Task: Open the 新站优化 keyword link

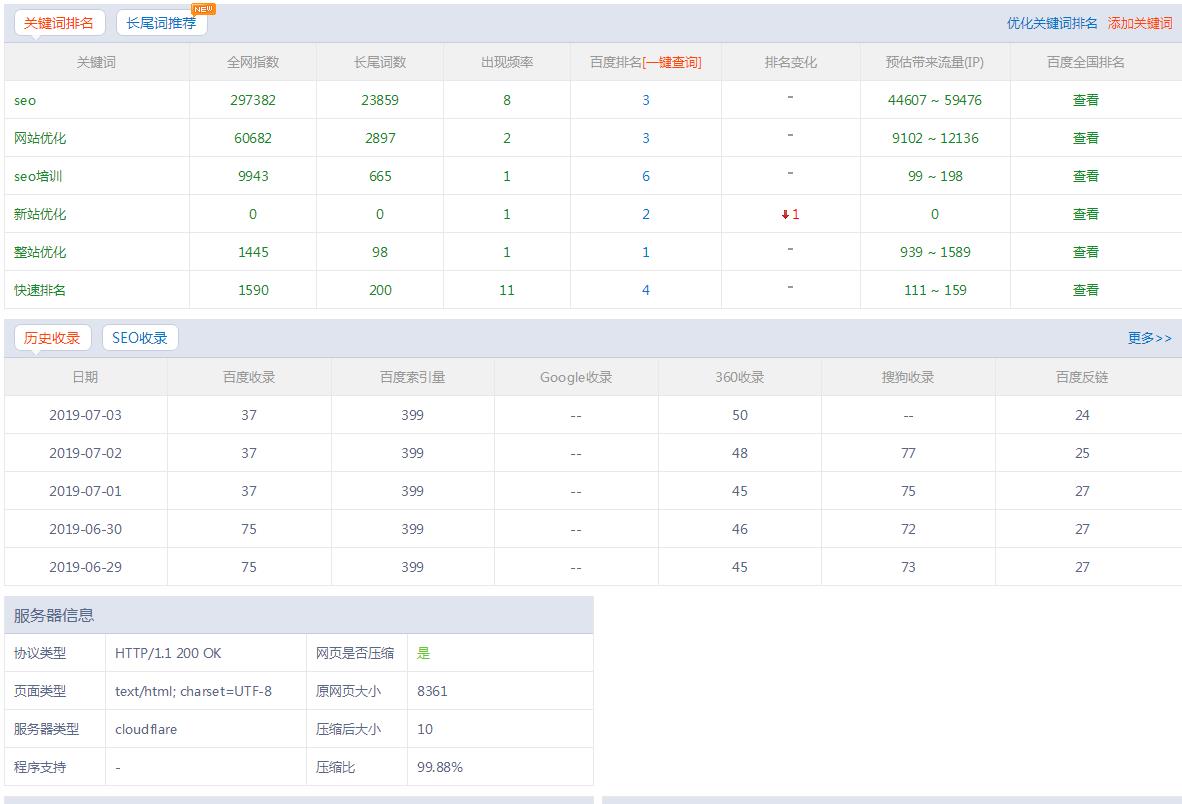Action: point(40,214)
